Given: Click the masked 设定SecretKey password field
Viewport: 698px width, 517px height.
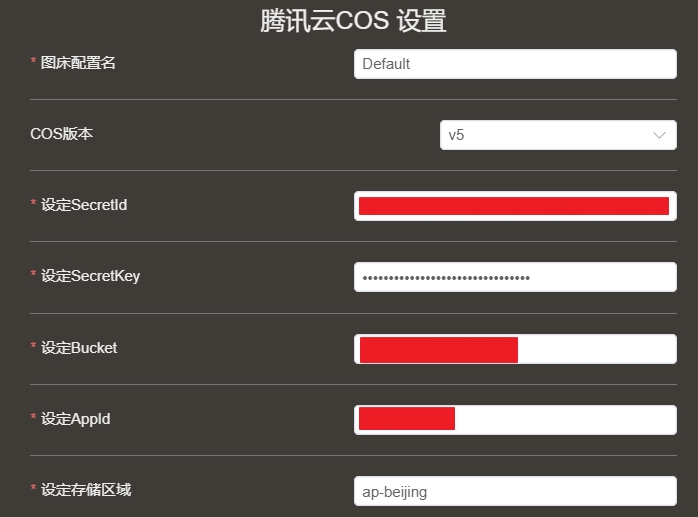Looking at the screenshot, I should (x=515, y=277).
